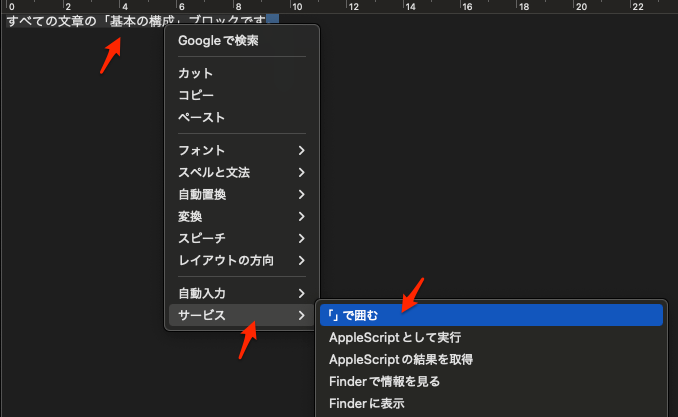Choose the 「」で囲む service
Screen dimensions: 678x417
pos(491,315)
